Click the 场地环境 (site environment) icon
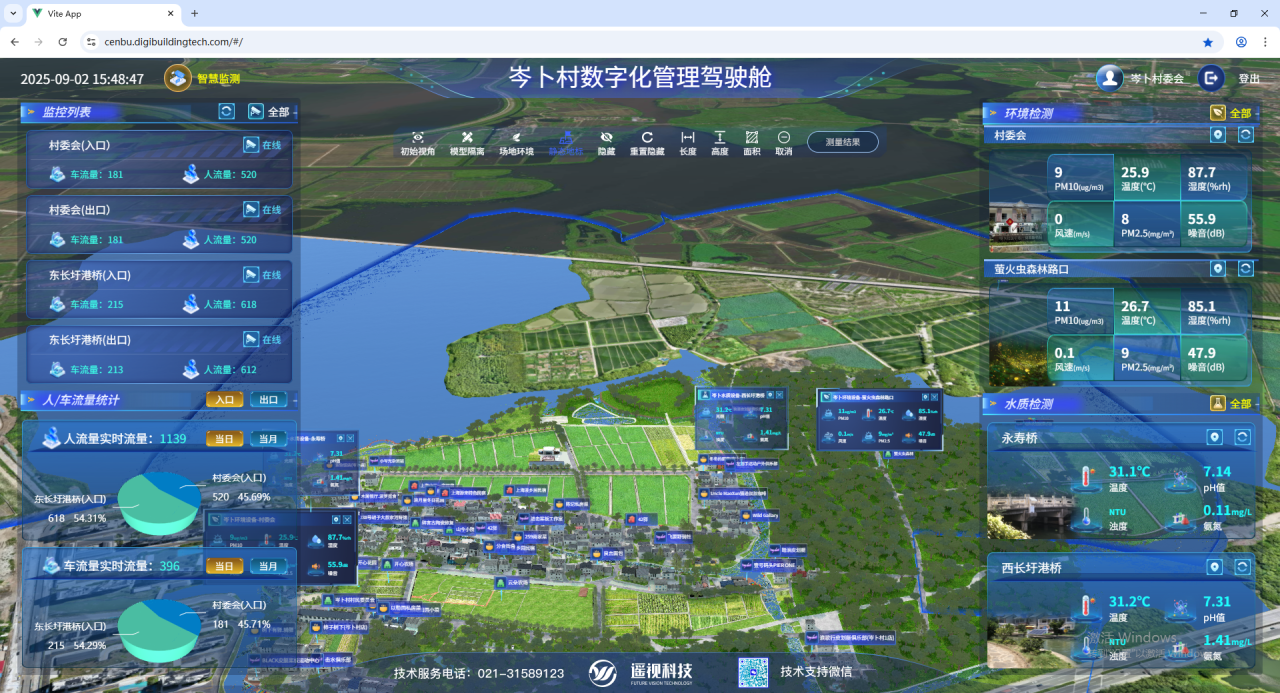Viewport: 1280px width, 693px height. click(x=517, y=138)
